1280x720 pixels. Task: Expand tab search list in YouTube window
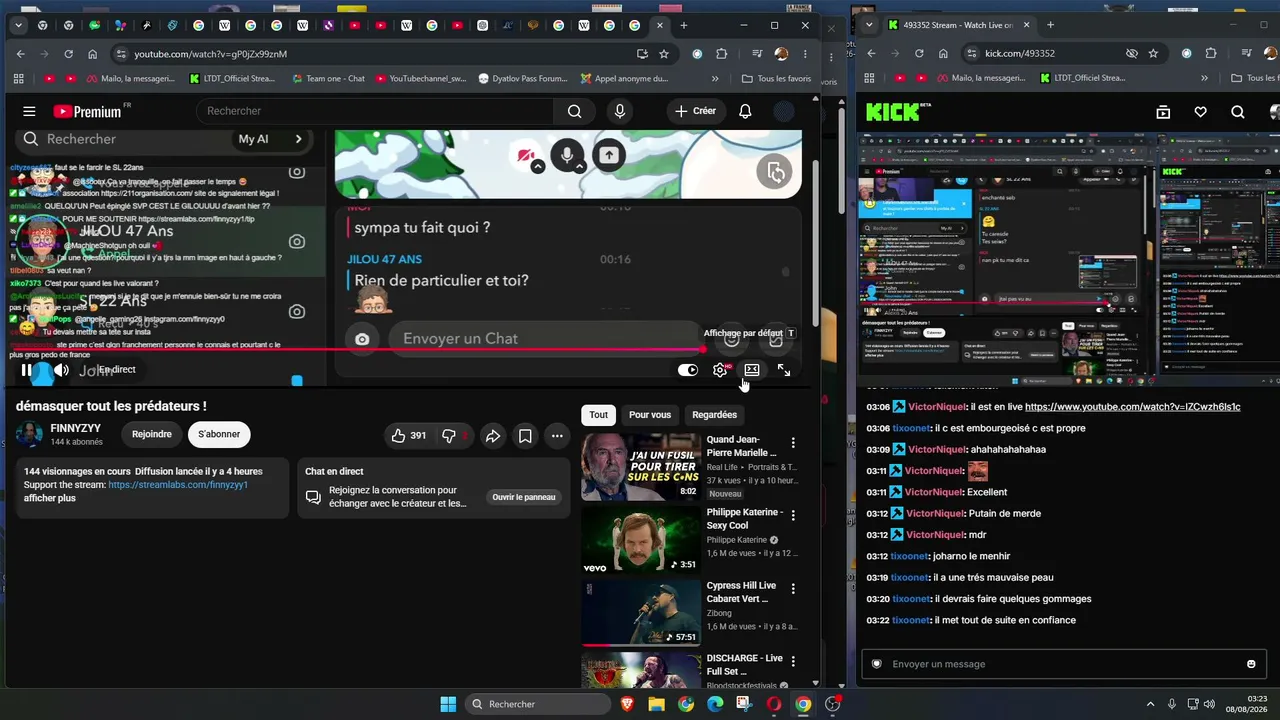(x=20, y=25)
